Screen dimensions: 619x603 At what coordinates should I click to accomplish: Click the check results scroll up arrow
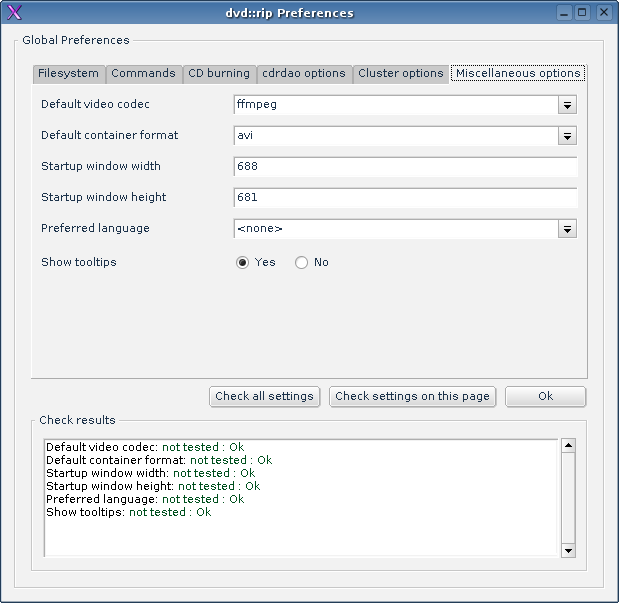tap(568, 446)
